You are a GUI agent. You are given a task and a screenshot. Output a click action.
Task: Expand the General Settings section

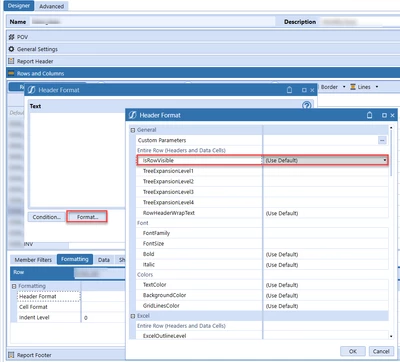click(203, 49)
